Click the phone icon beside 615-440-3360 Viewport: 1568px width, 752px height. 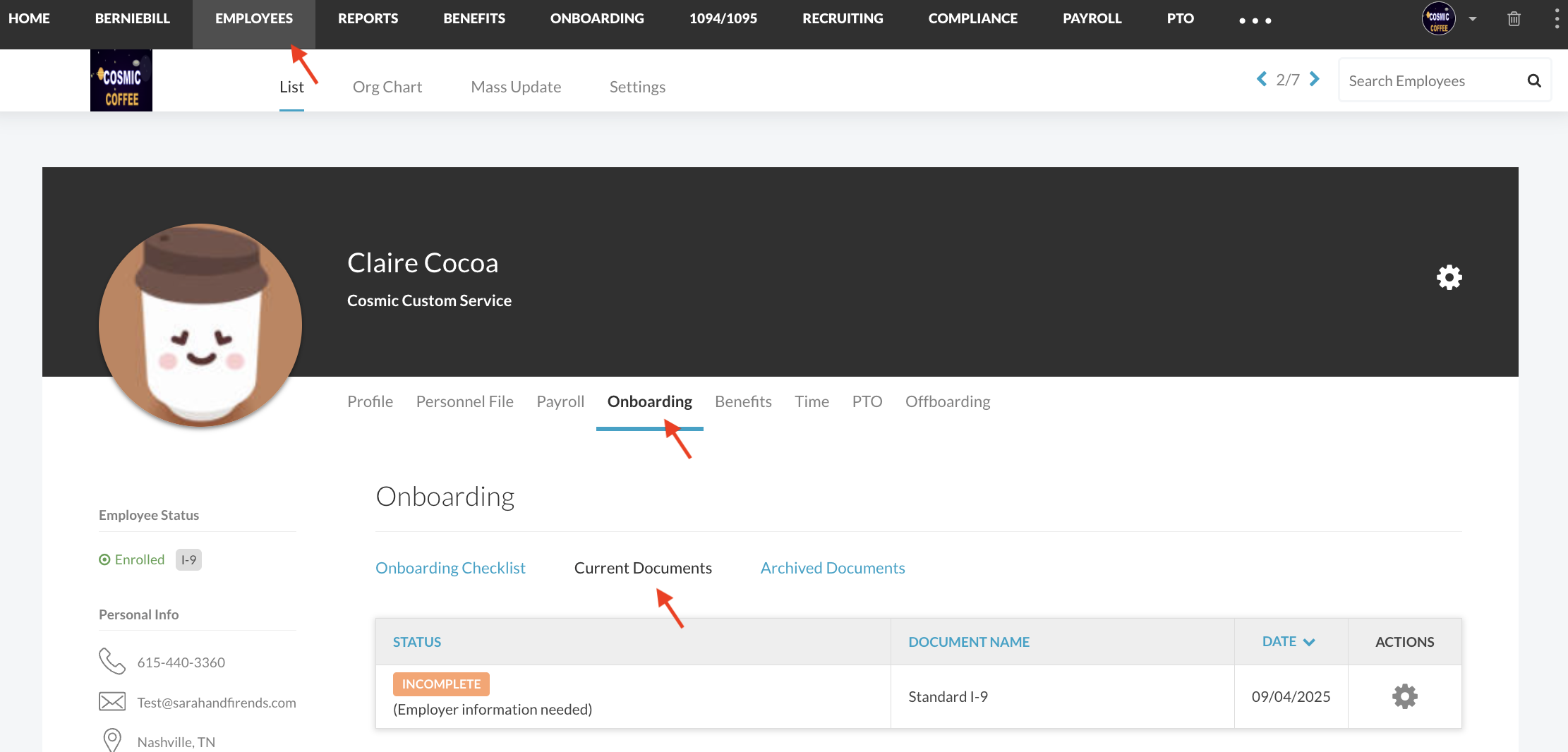click(111, 662)
